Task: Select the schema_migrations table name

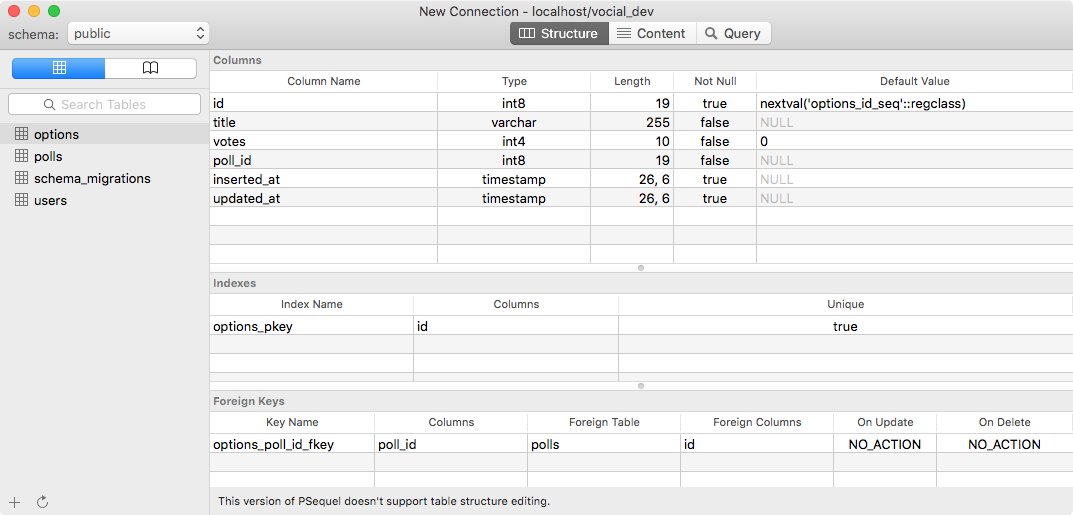Action: coord(92,178)
